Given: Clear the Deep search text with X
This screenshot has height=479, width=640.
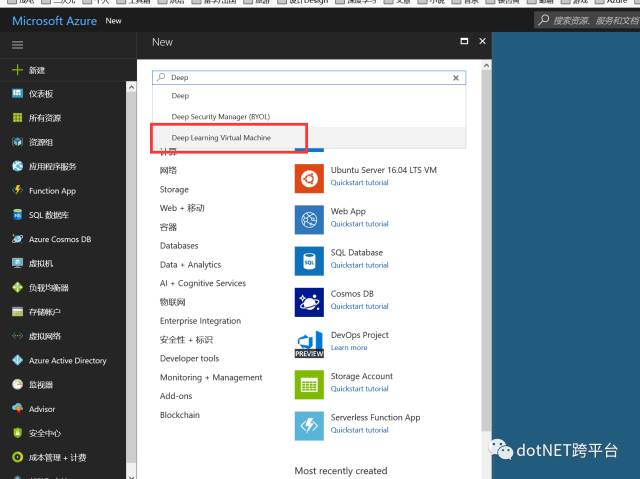Looking at the screenshot, I should tap(456, 78).
